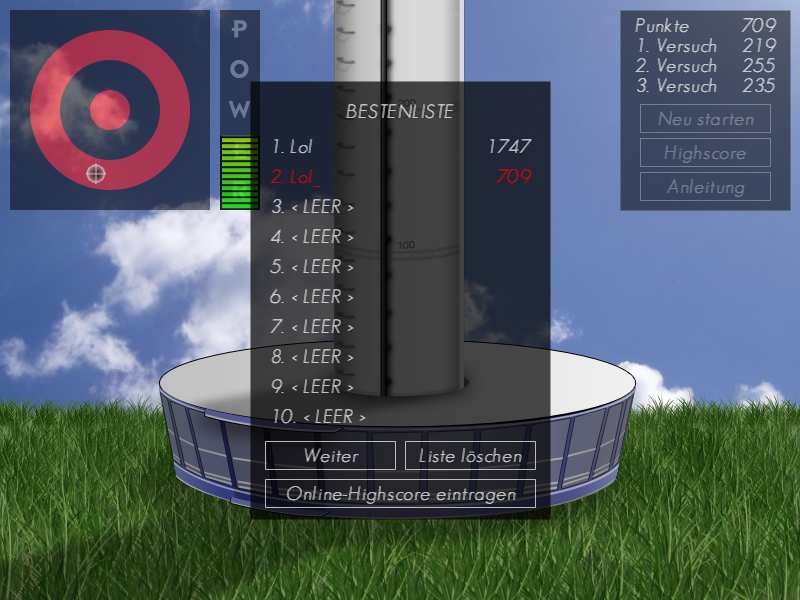Click the outer red ring of the target

[45, 110]
